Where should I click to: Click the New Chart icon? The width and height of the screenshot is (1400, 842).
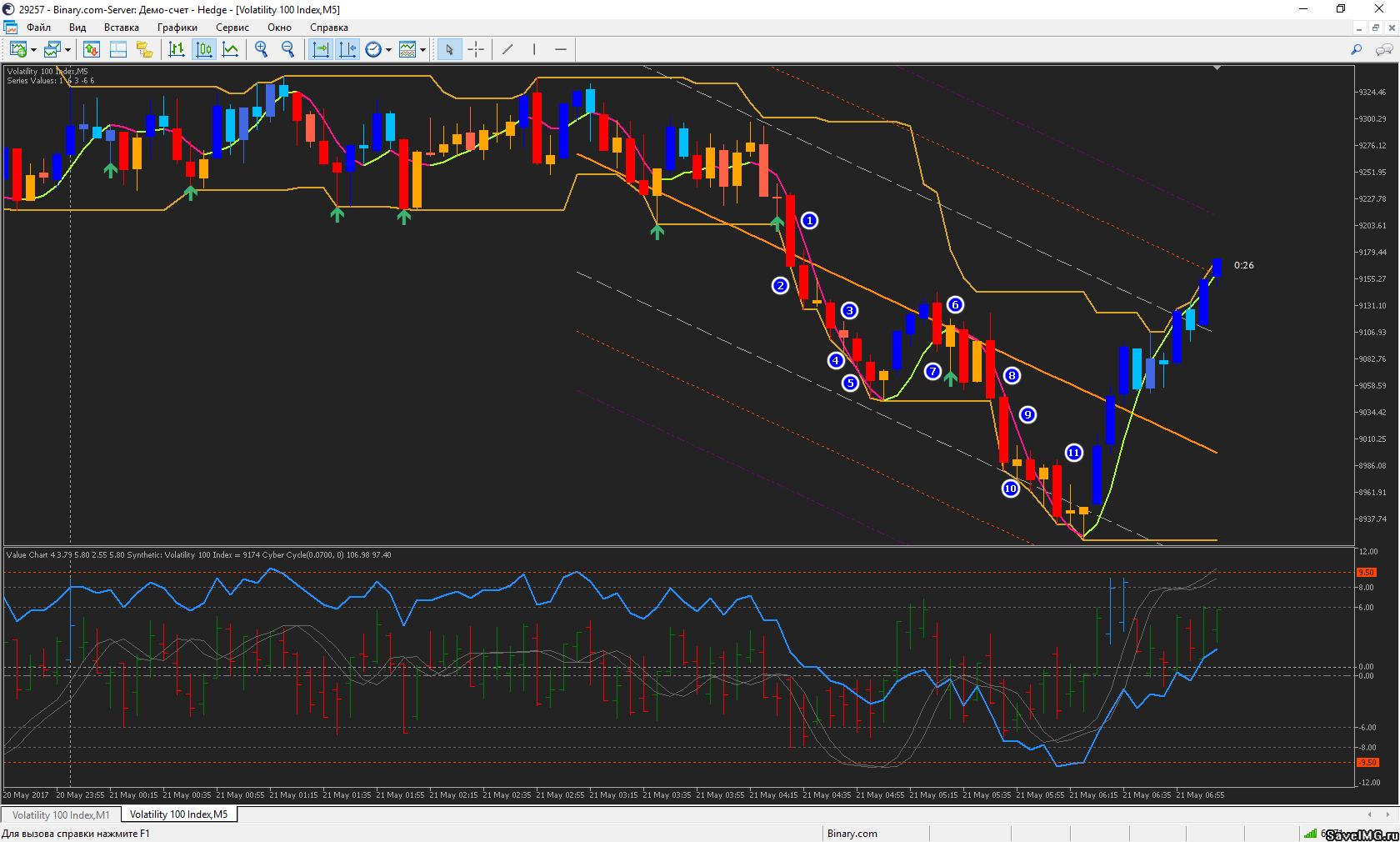pos(17,50)
